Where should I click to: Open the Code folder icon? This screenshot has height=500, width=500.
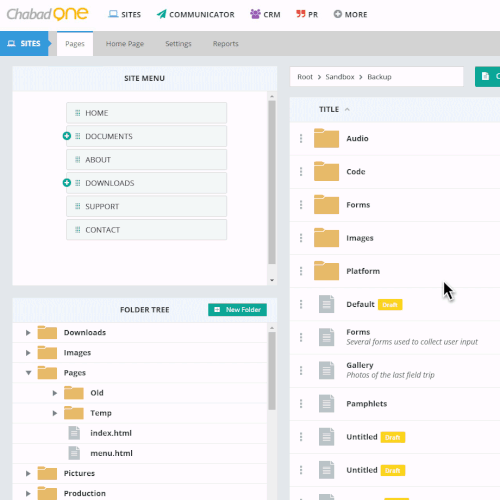pyautogui.click(x=326, y=171)
